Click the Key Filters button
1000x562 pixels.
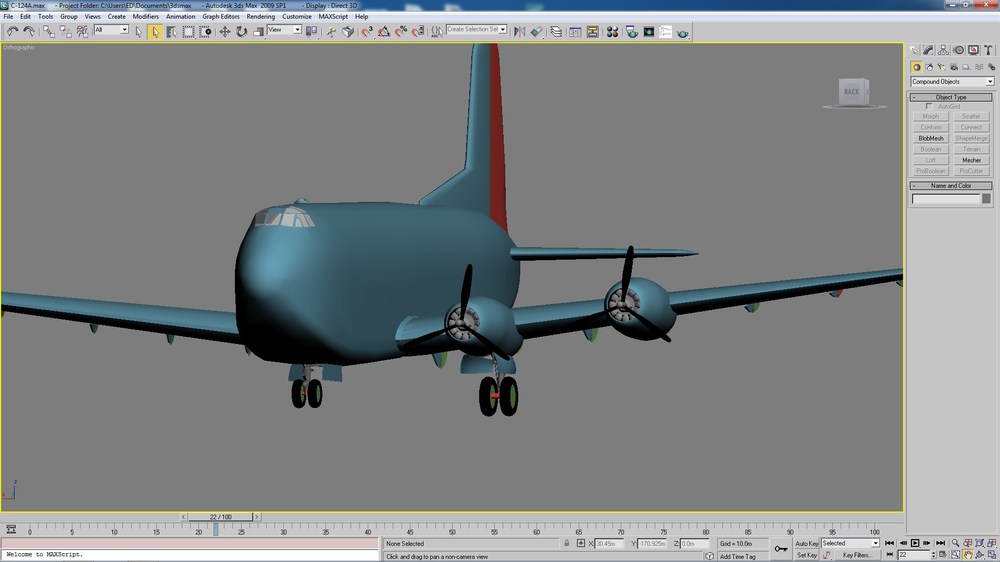tap(856, 555)
